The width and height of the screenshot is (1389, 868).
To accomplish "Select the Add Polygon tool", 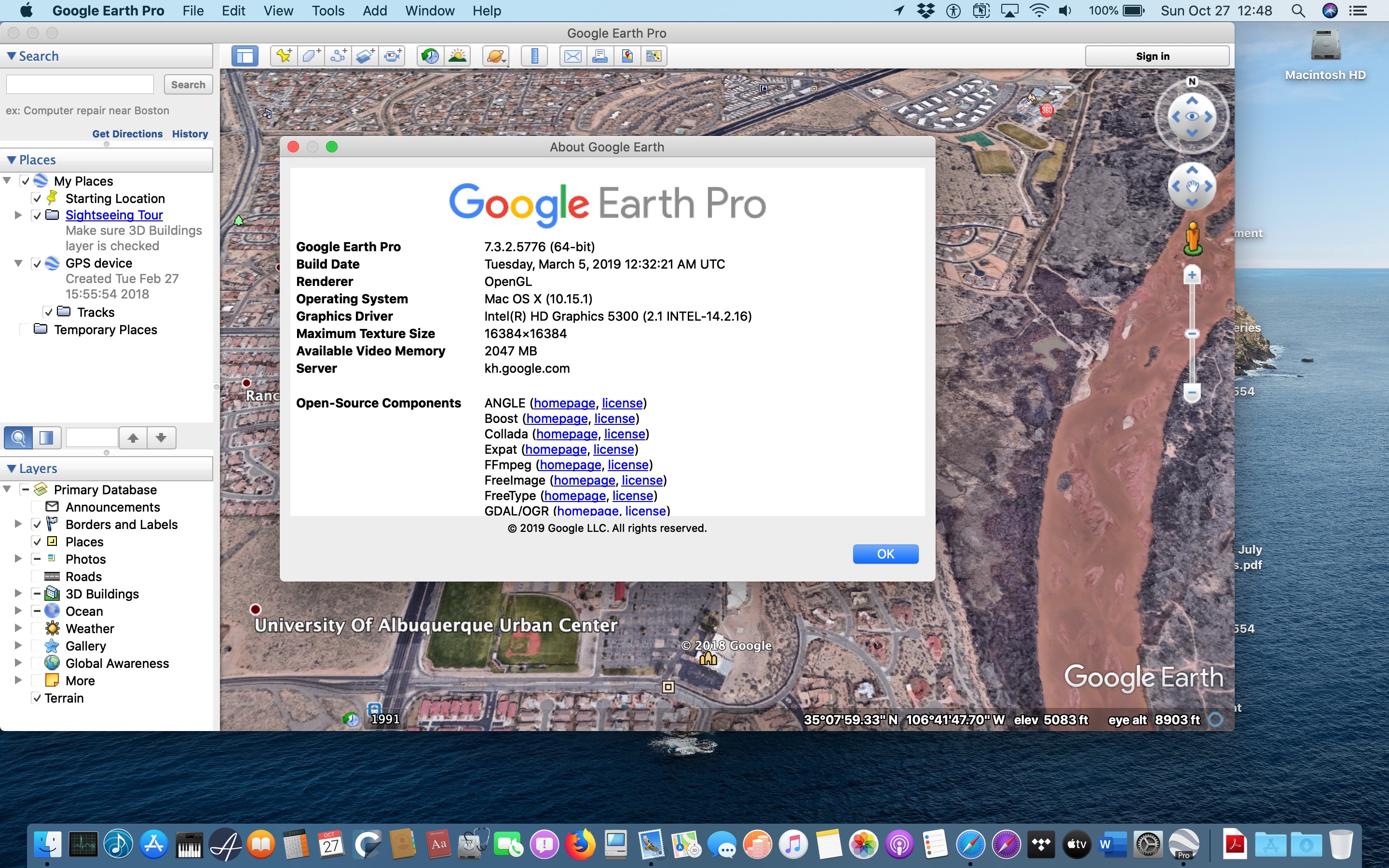I will click(311, 56).
